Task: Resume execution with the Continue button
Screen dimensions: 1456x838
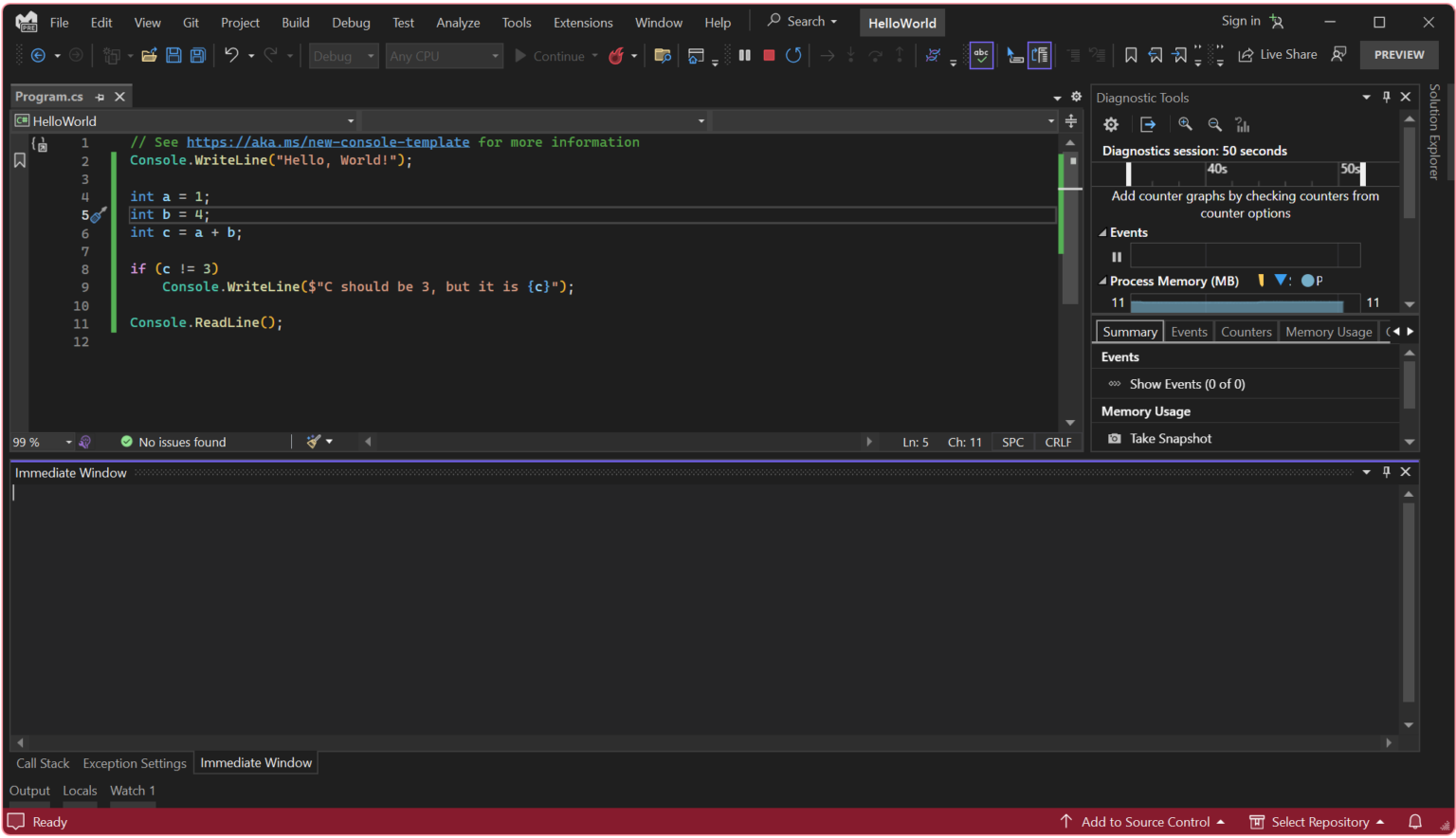Action: click(550, 56)
